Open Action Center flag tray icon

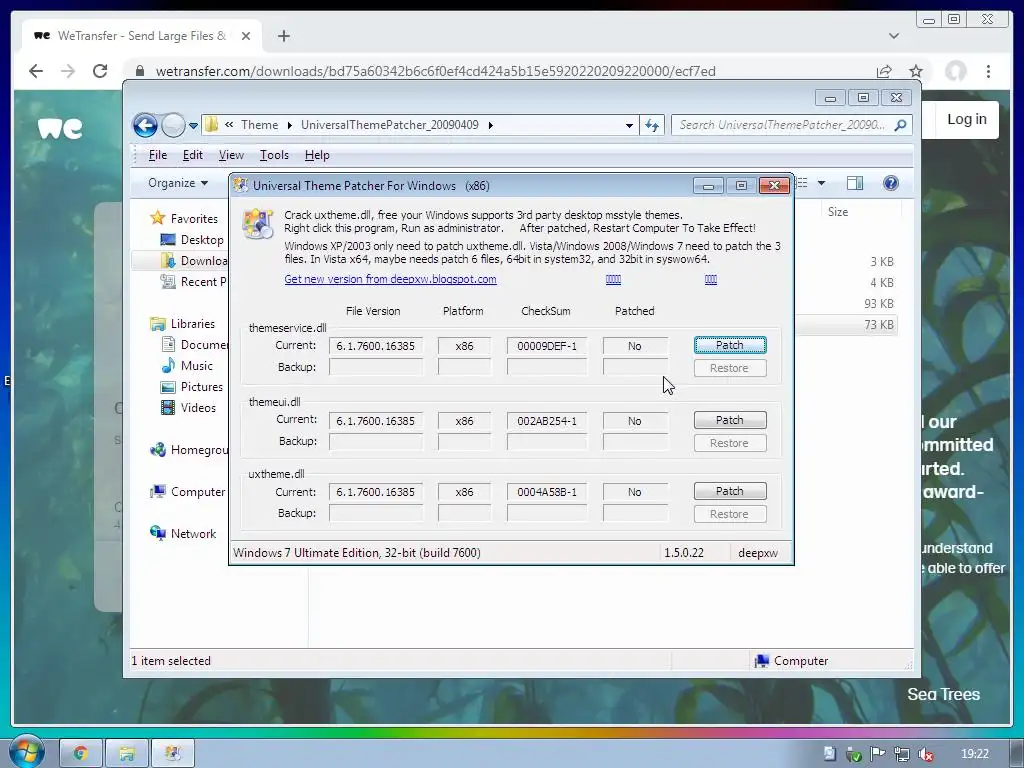tap(877, 754)
